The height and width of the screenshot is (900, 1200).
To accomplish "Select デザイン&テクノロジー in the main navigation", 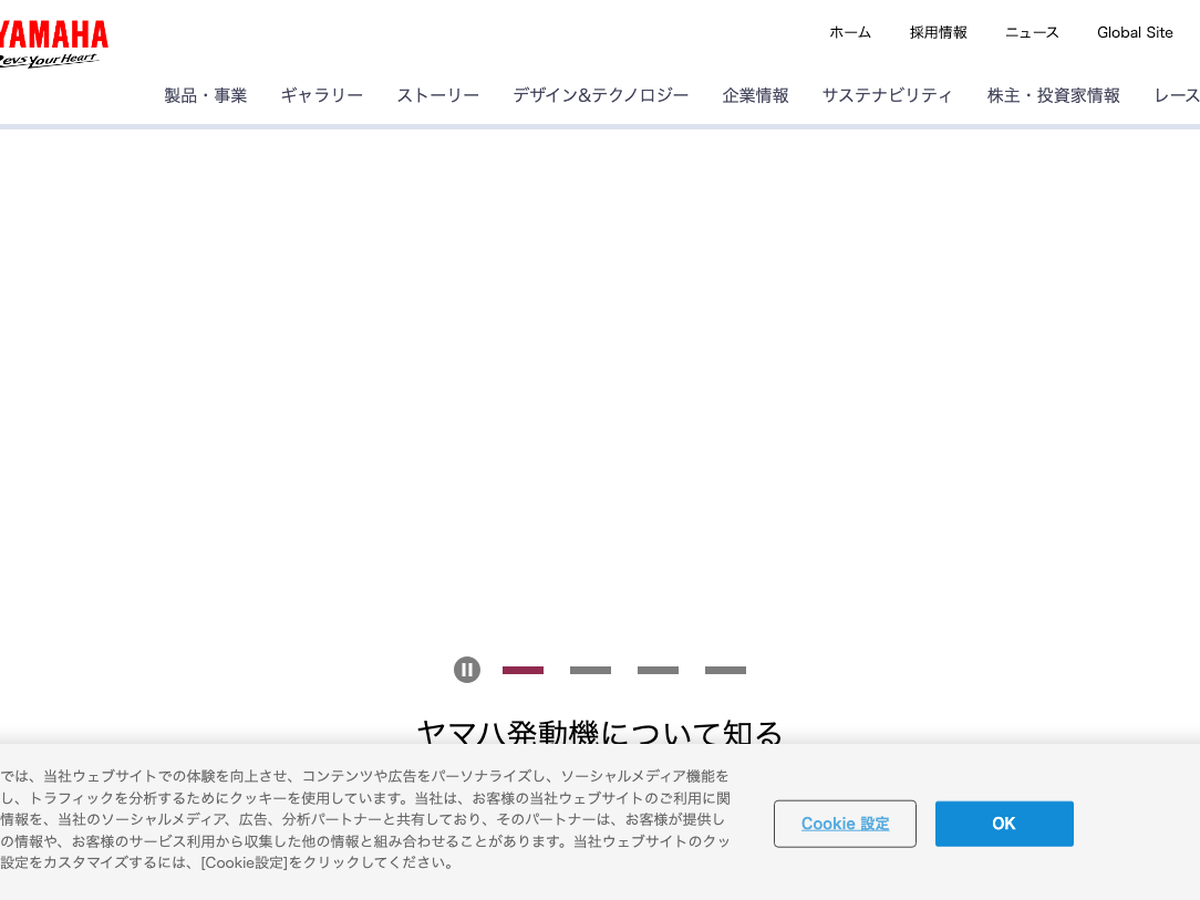I will pyautogui.click(x=600, y=96).
